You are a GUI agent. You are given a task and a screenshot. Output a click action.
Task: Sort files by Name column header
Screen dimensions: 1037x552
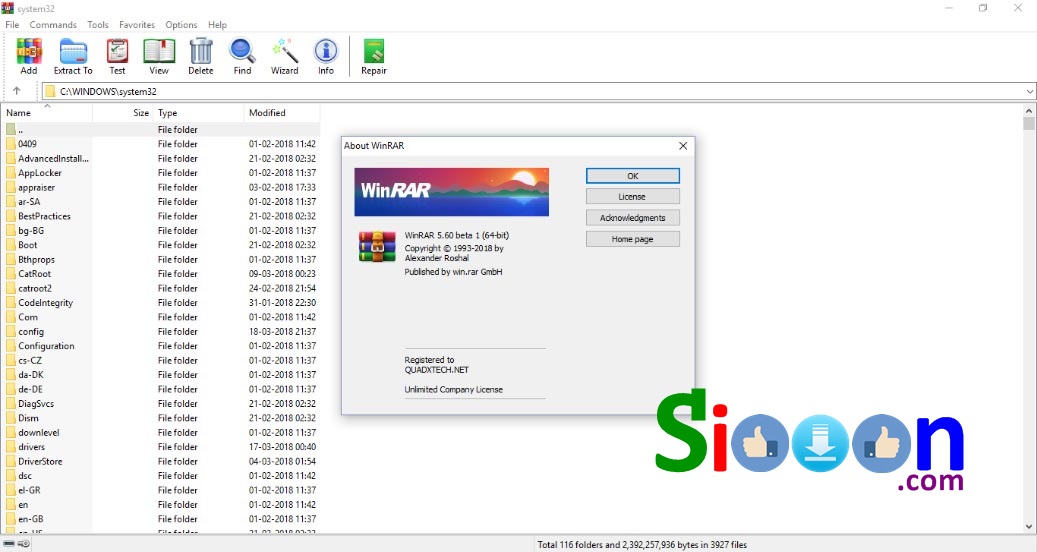pos(47,113)
